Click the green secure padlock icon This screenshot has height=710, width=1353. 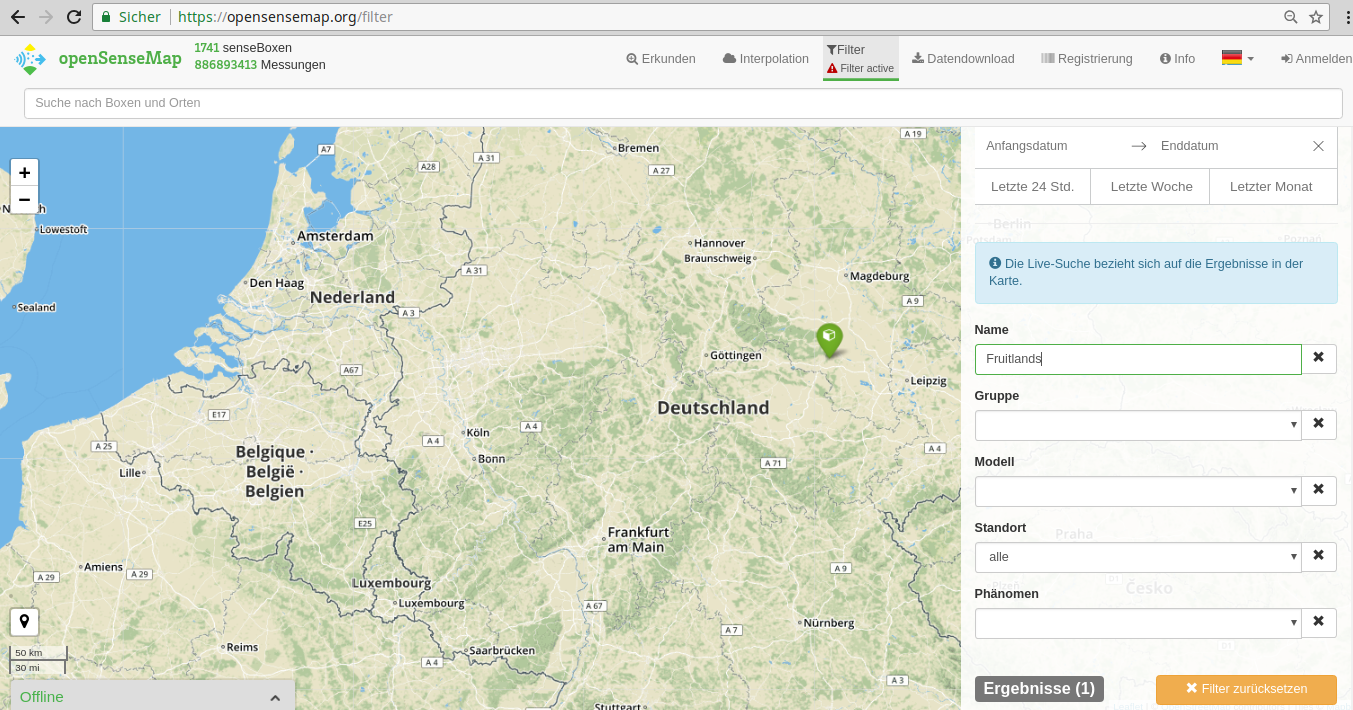click(106, 17)
